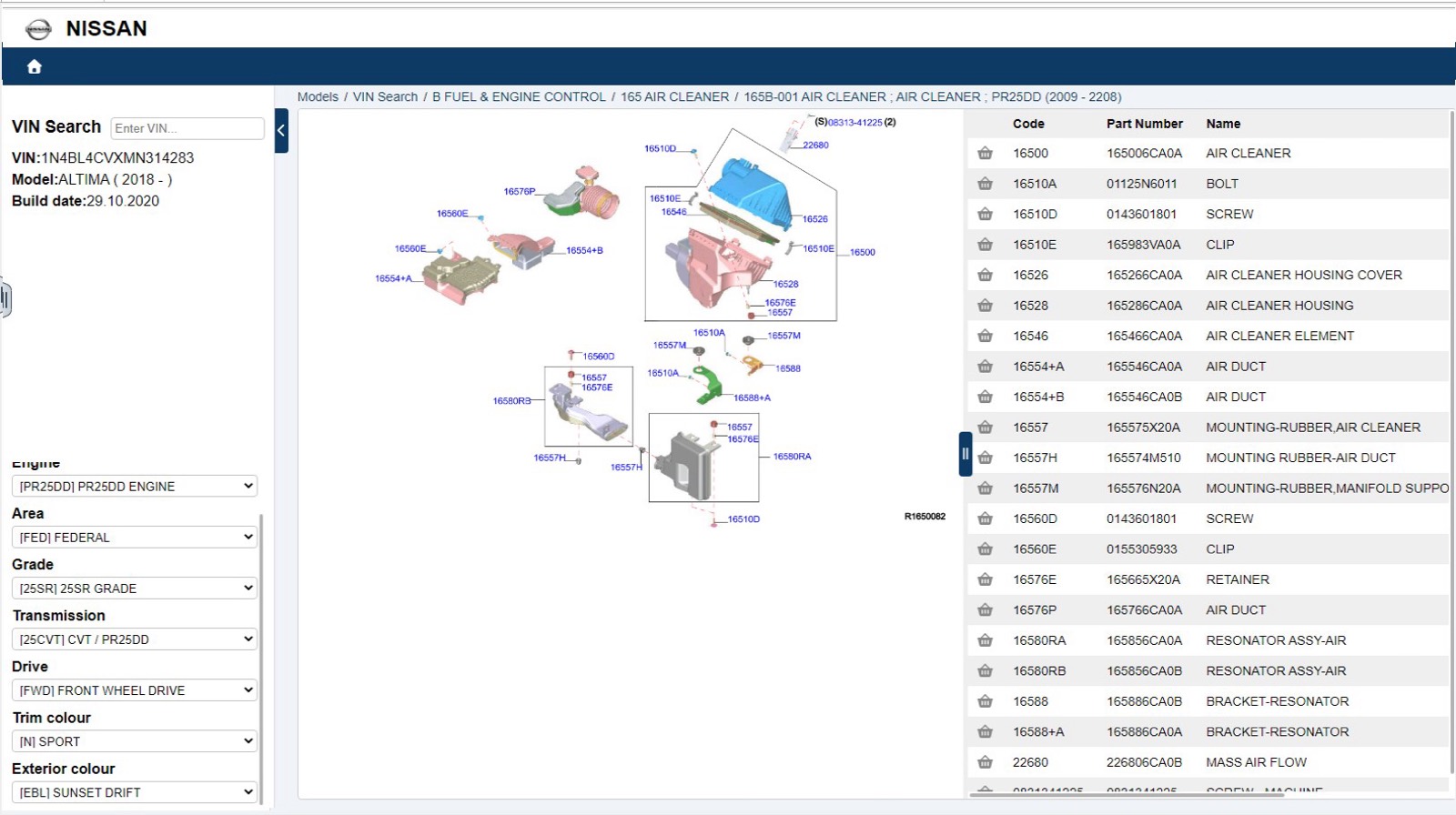Click the Part Number column header
This screenshot has height=815, width=1456.
coord(1145,124)
